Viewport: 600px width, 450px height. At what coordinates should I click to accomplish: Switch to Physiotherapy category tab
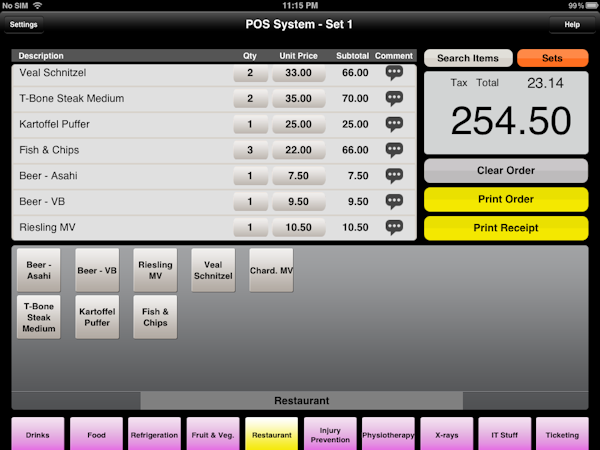(x=388, y=434)
